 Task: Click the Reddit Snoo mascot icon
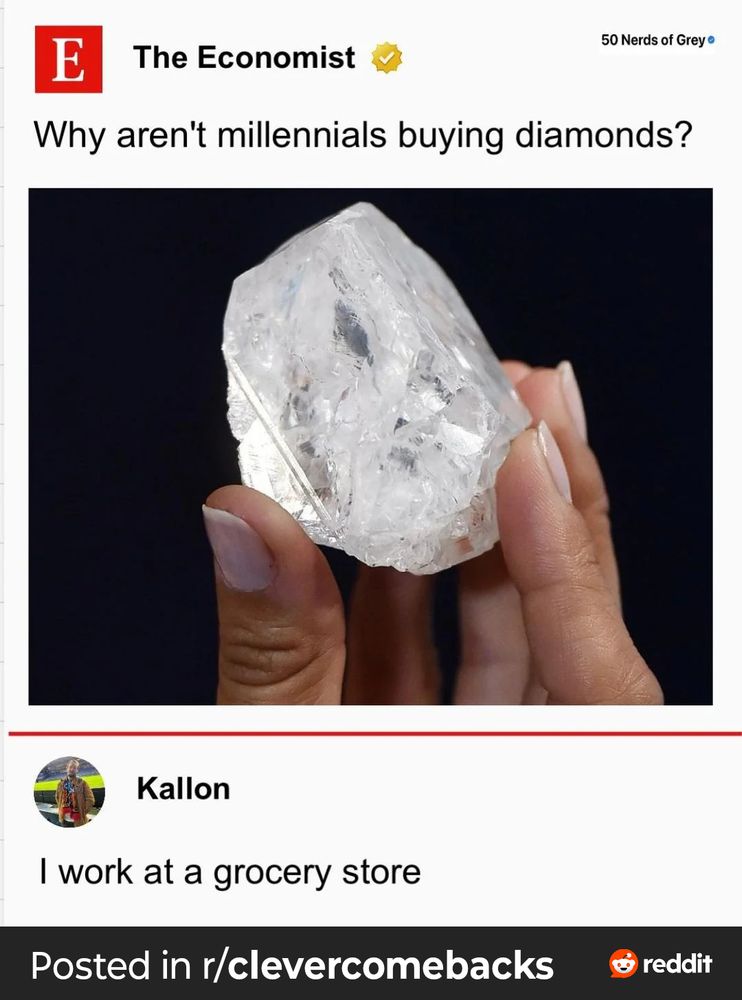click(x=623, y=963)
